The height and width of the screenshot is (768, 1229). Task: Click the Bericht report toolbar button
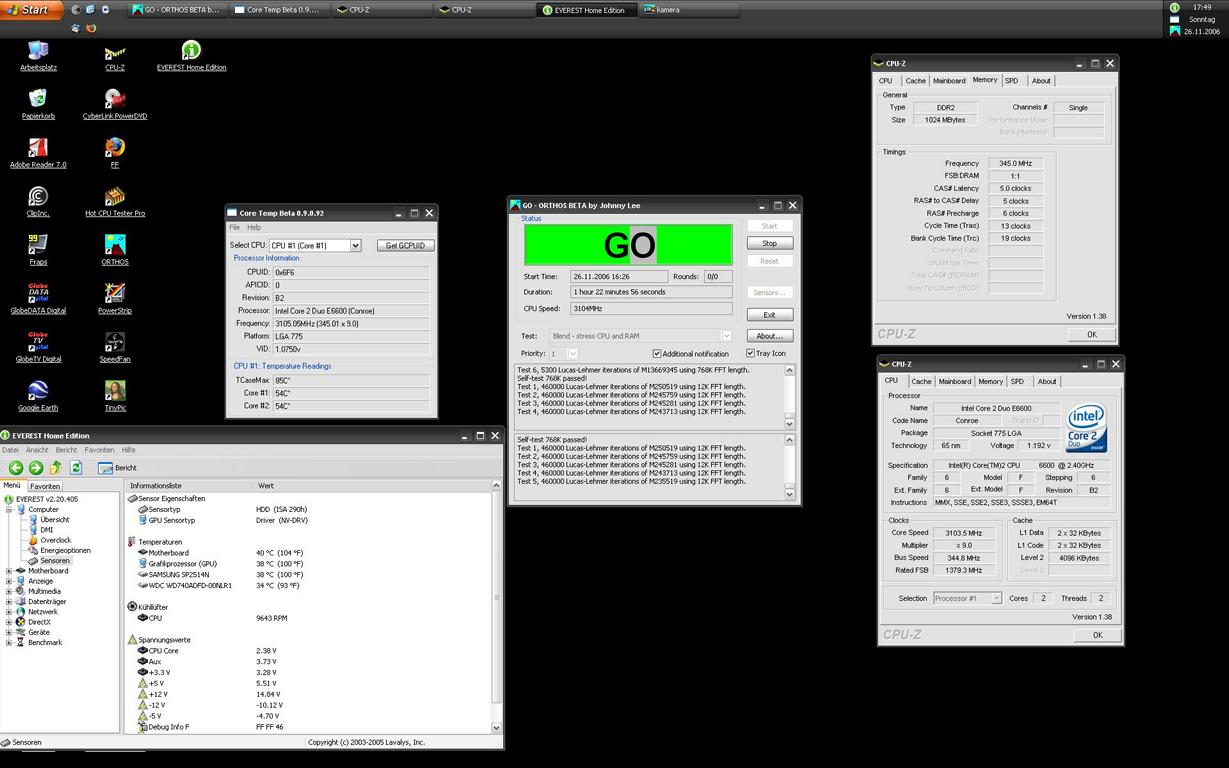pos(118,467)
